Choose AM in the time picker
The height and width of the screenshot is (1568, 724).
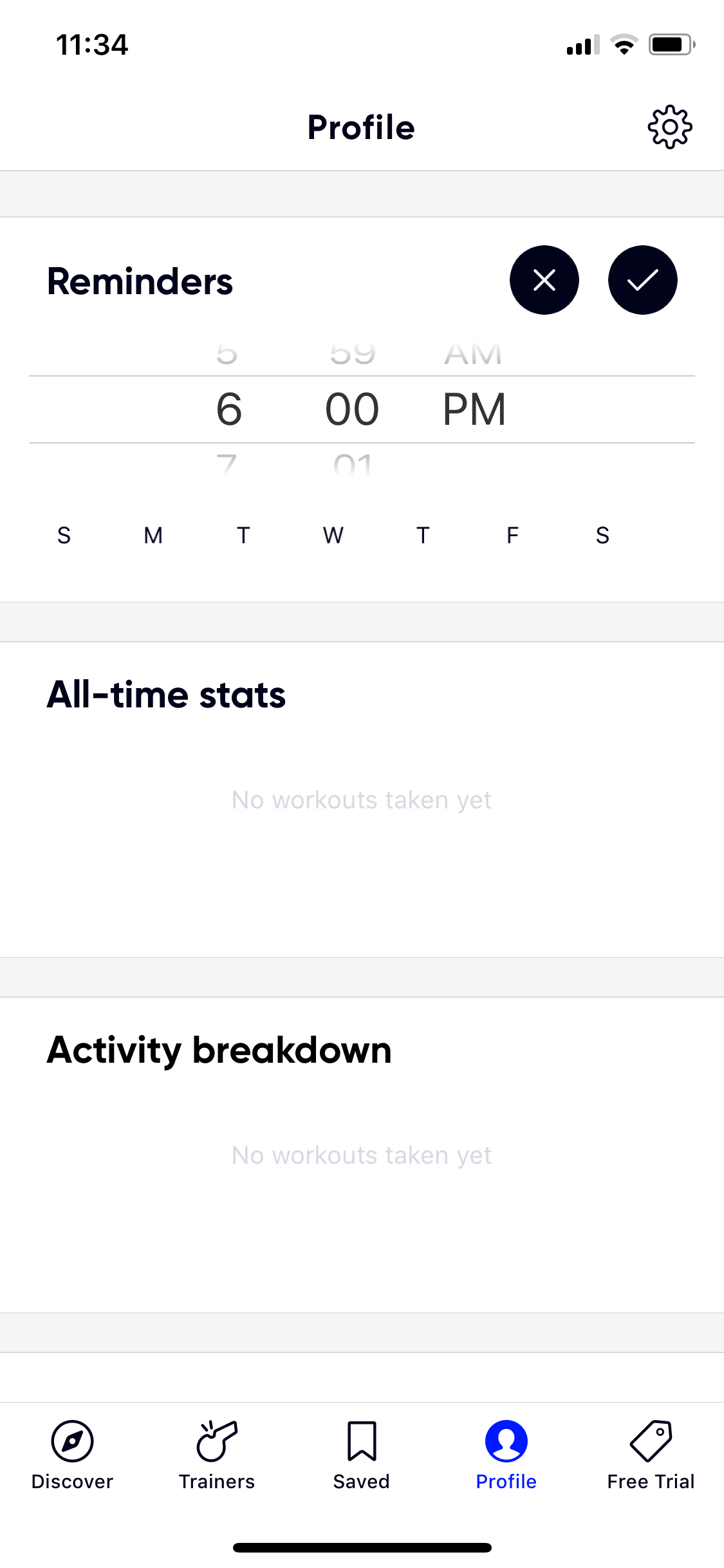(x=473, y=353)
